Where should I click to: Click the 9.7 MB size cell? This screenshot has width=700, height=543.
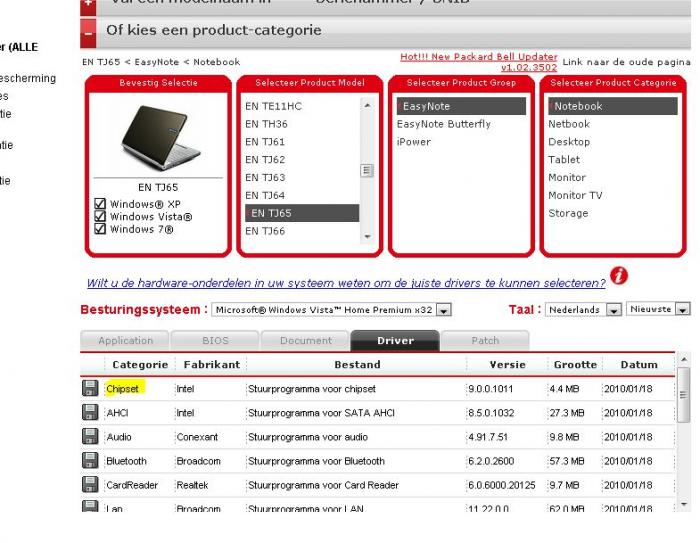[564, 485]
